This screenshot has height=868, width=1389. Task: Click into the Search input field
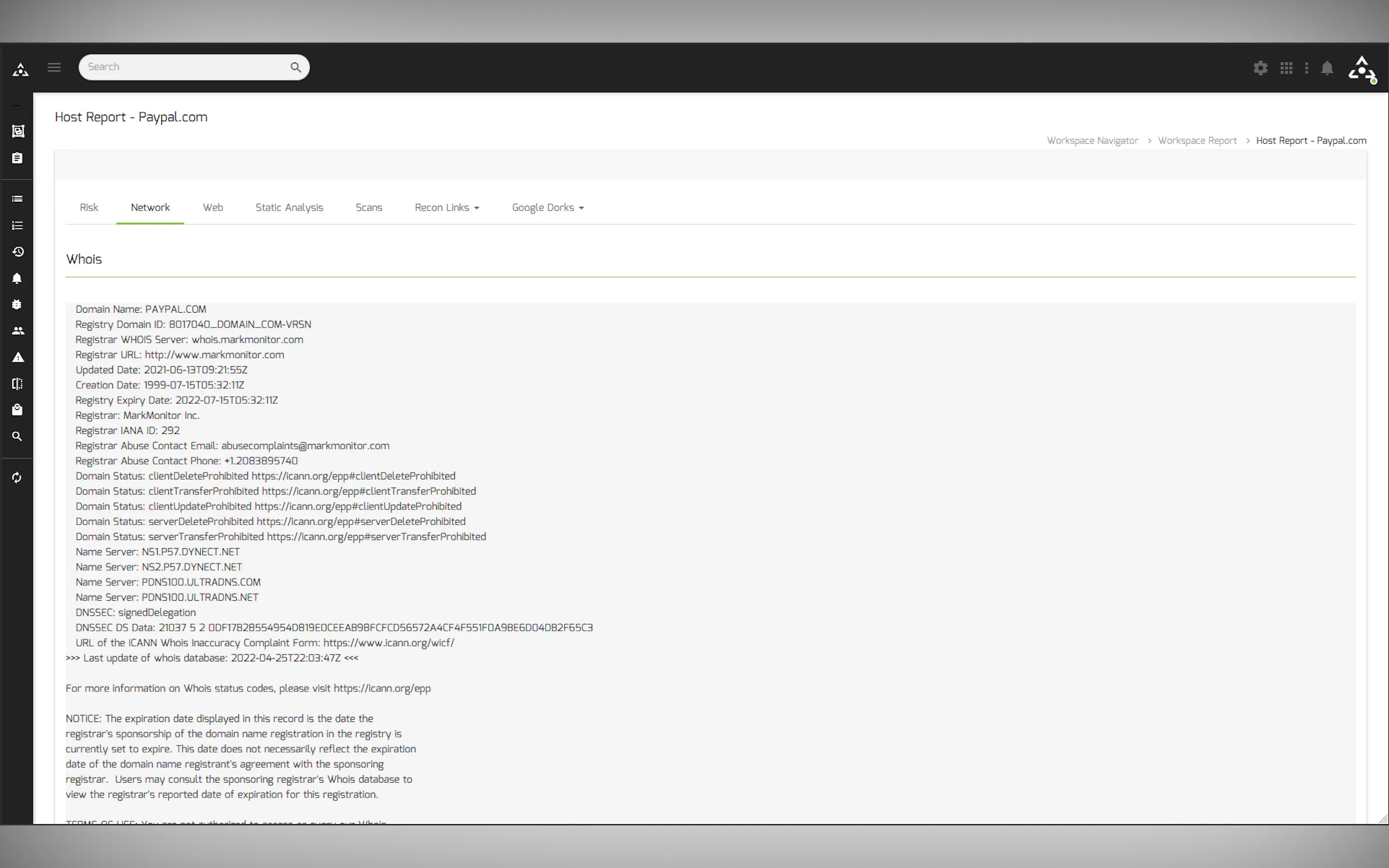click(x=184, y=67)
